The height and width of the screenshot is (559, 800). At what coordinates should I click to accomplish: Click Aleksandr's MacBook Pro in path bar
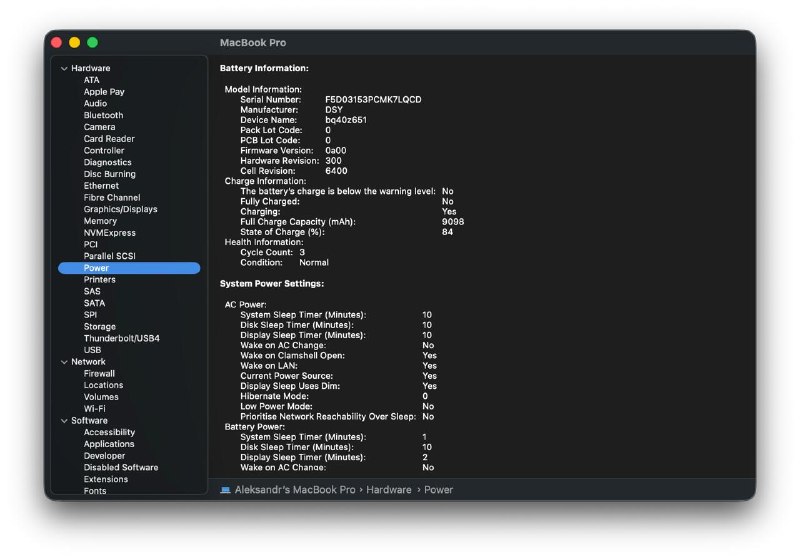coord(295,490)
